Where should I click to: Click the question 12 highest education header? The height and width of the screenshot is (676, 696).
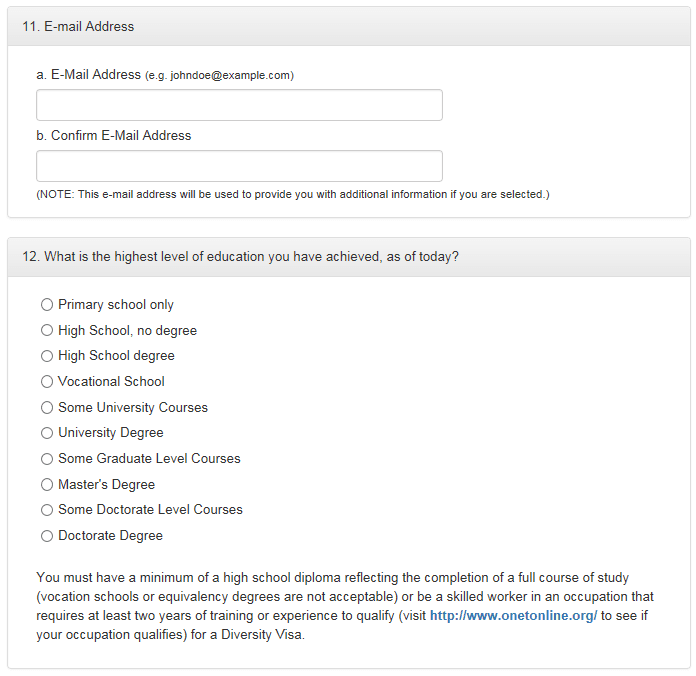(240, 257)
